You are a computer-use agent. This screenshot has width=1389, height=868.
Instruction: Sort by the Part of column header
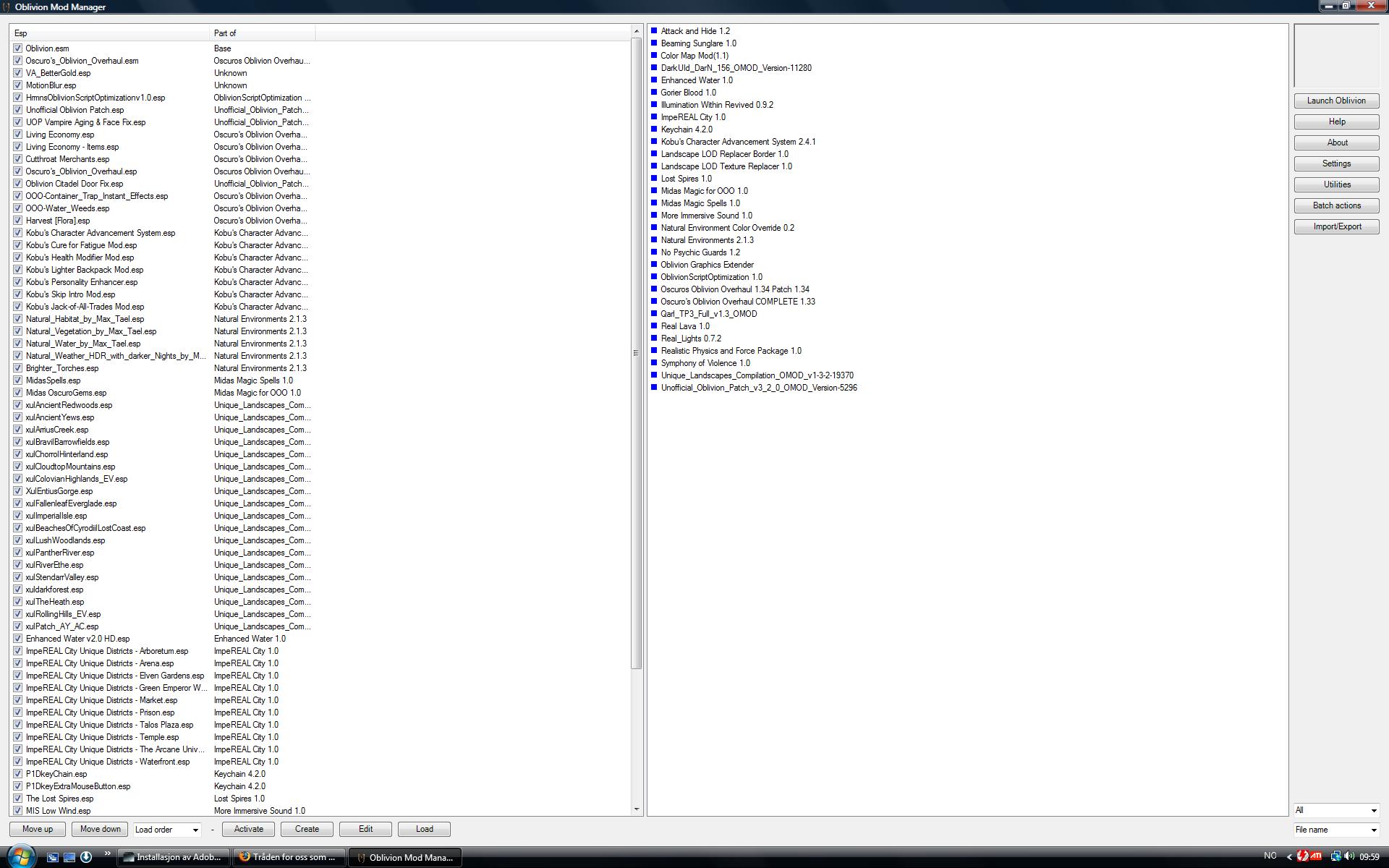tap(262, 33)
